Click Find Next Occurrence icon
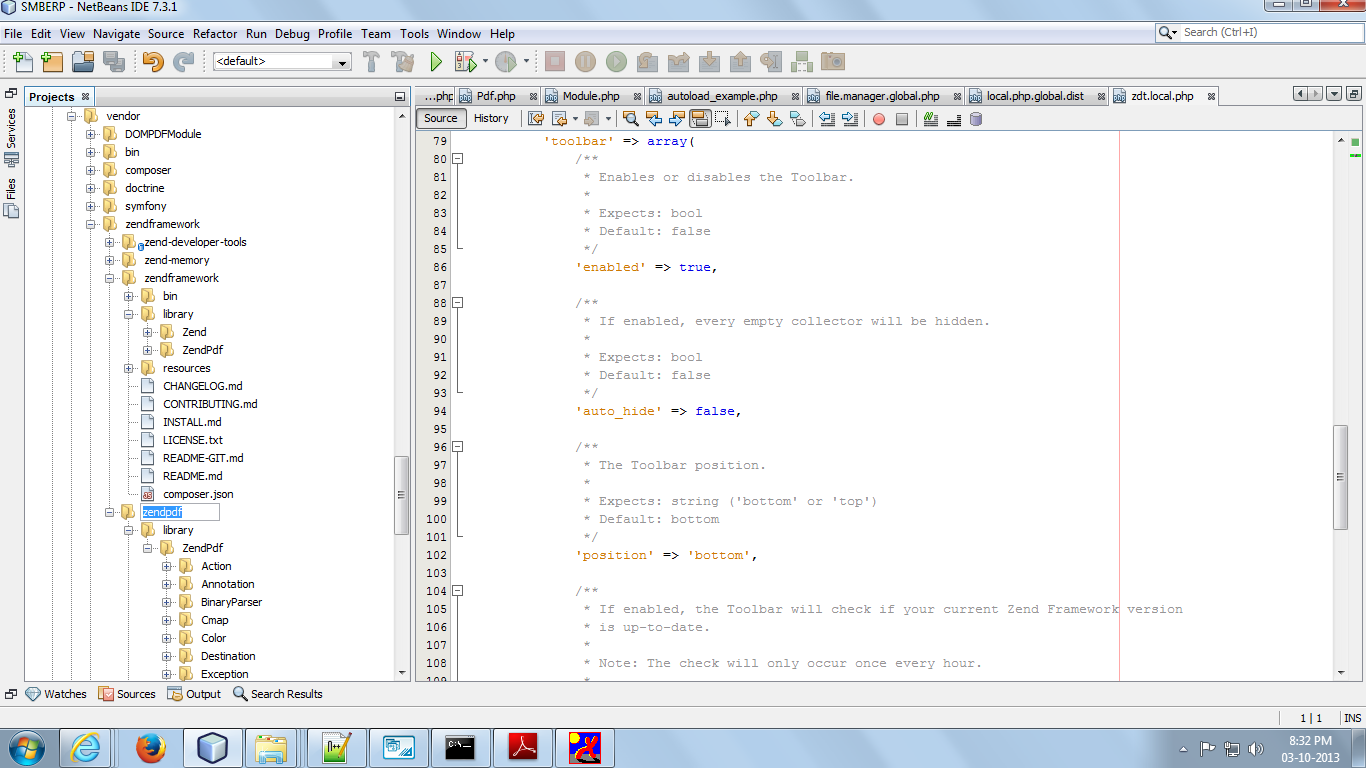This screenshot has width=1366, height=768. [x=677, y=119]
